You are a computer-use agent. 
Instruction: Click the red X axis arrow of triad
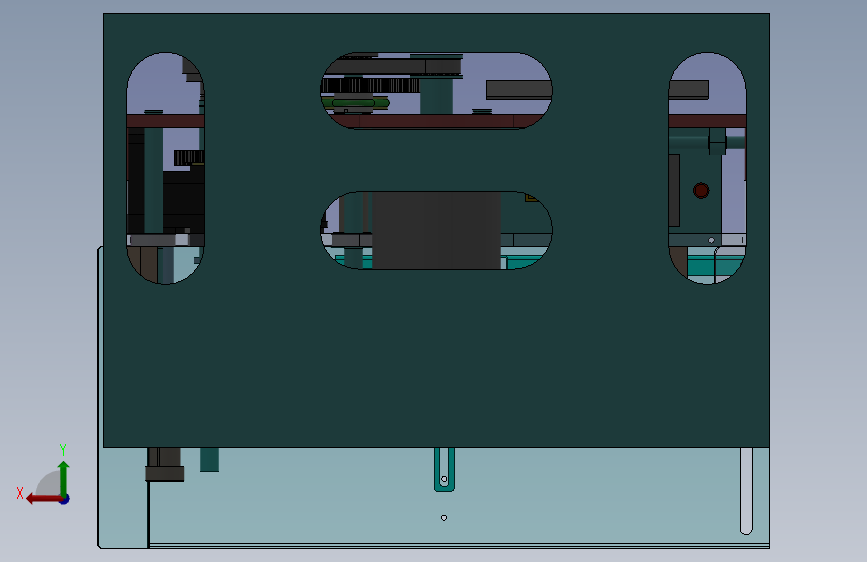[44, 499]
